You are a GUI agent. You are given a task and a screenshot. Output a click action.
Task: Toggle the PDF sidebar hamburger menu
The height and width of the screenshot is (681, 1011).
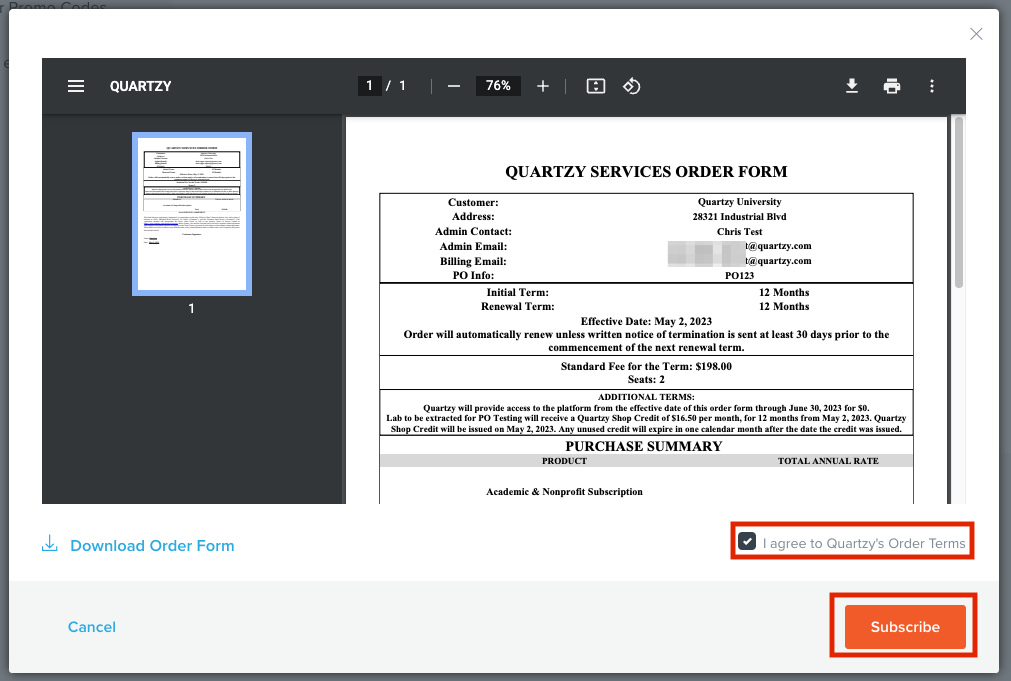pos(75,86)
